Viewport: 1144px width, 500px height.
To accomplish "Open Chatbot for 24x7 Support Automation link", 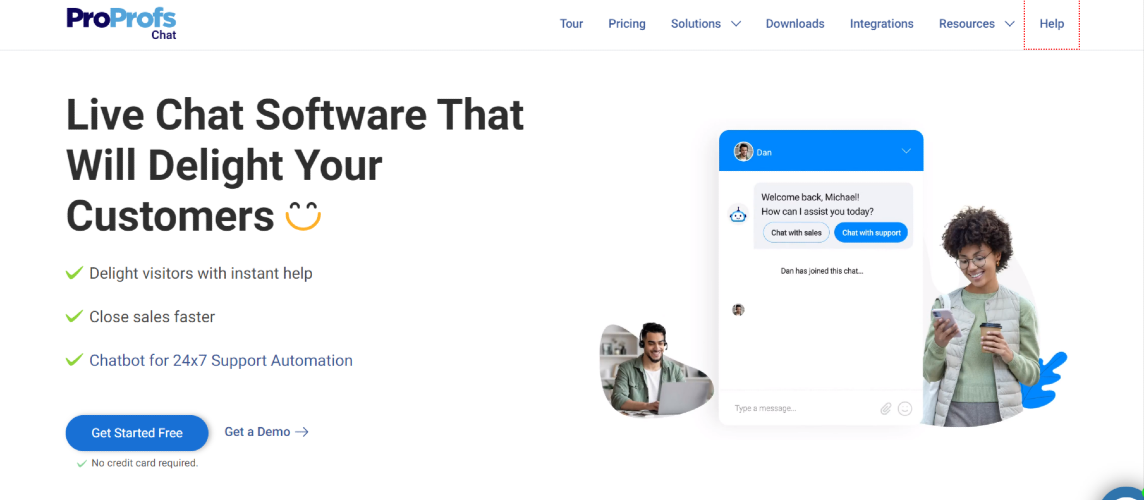I will (x=221, y=361).
